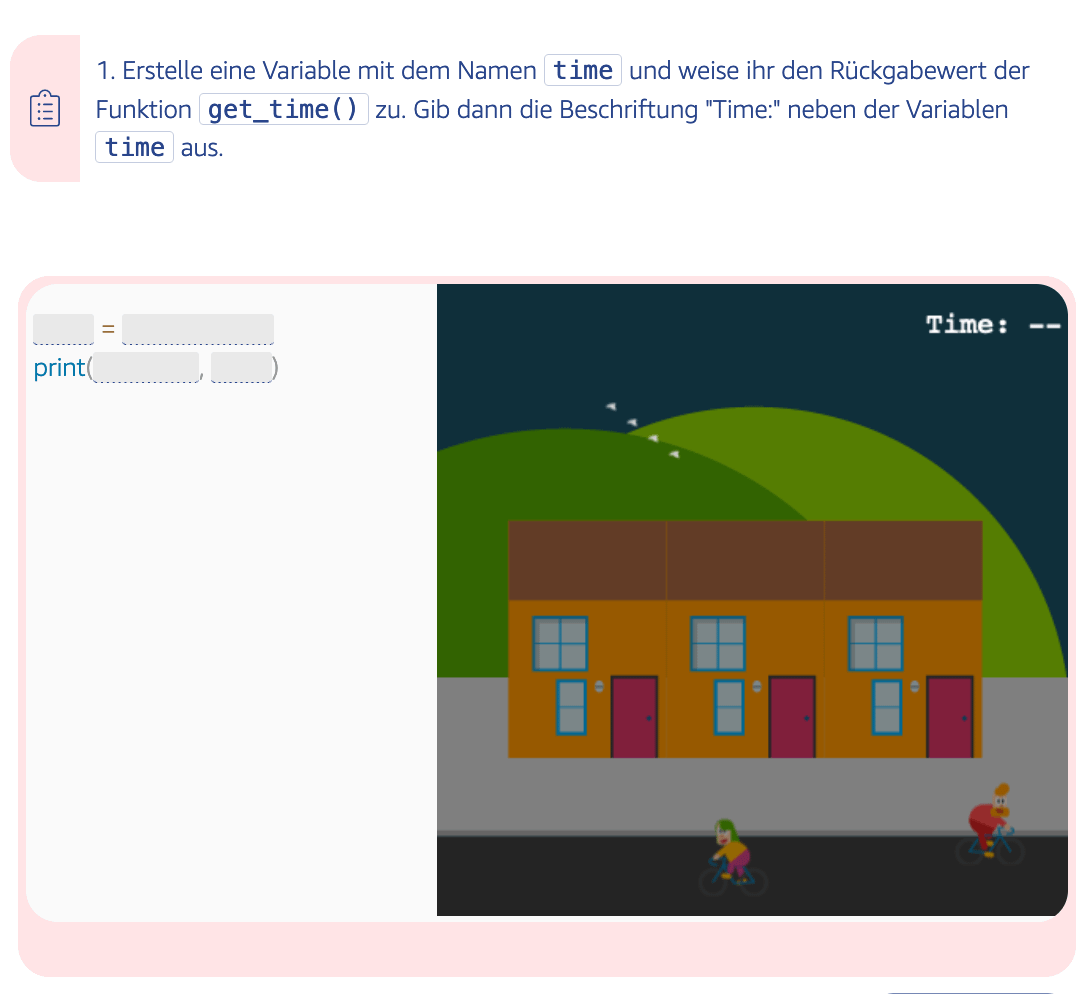
Task: Select the inline time code chip
Action: (583, 70)
